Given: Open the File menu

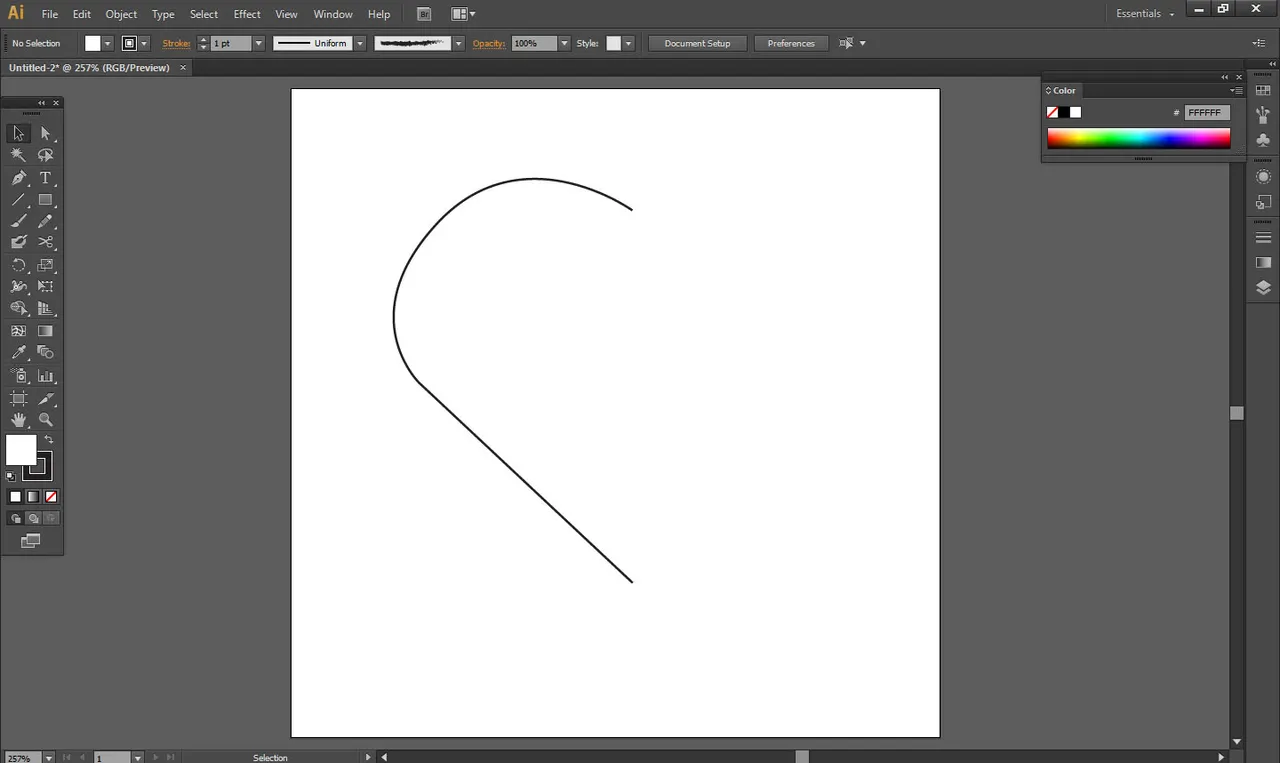Looking at the screenshot, I should coord(50,14).
